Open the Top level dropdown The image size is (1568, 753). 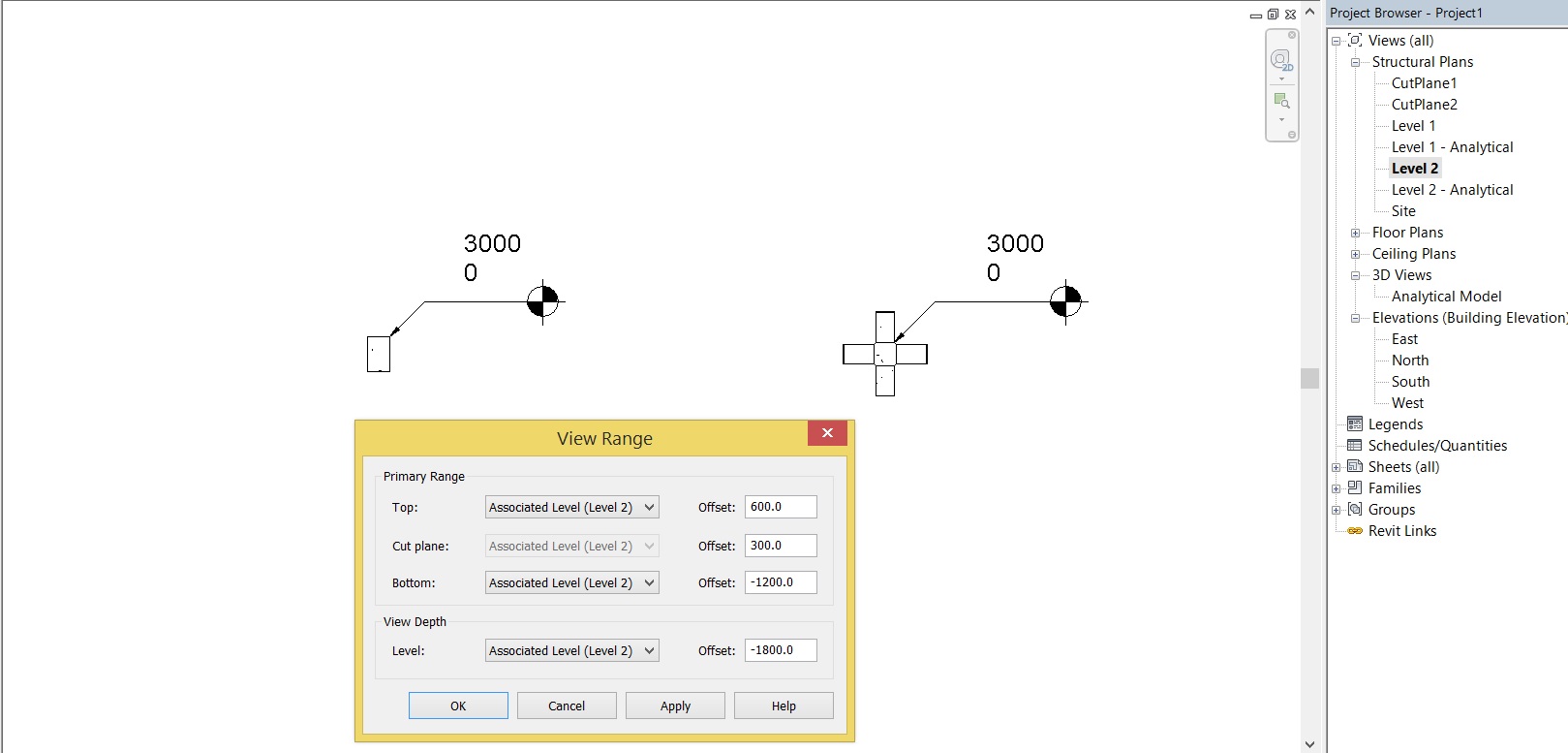[x=571, y=507]
